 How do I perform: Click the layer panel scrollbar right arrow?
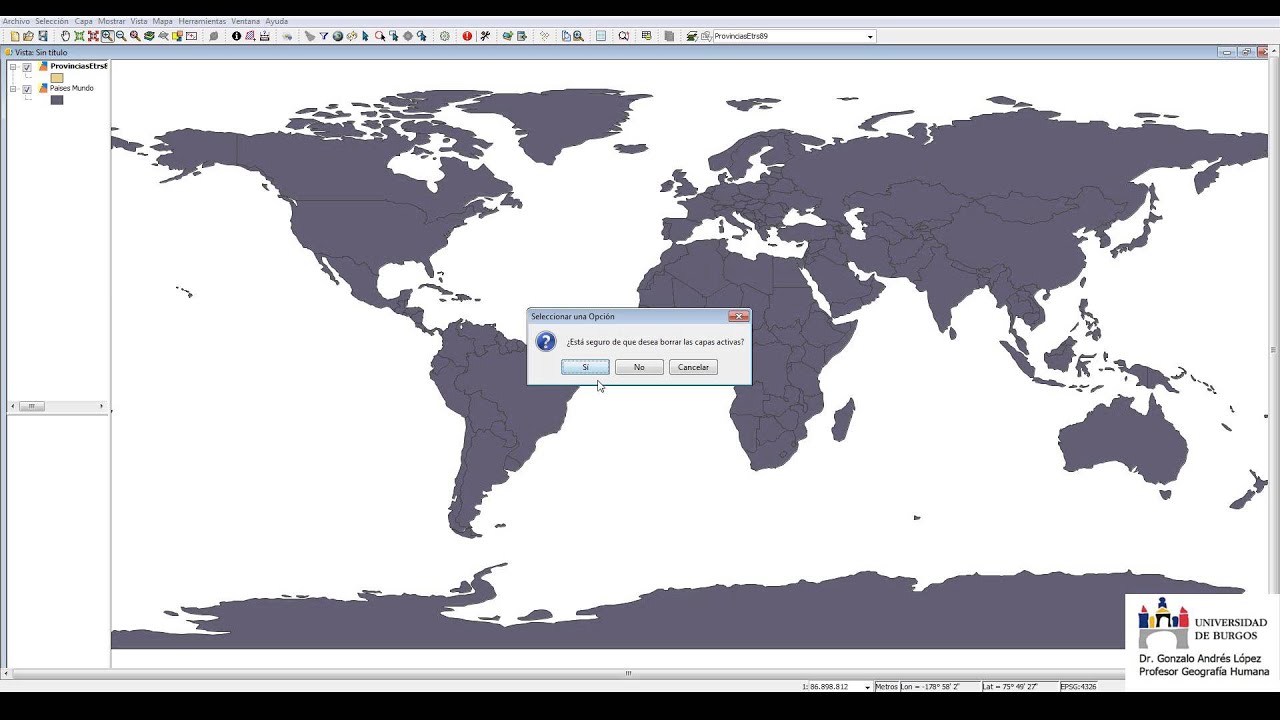(x=102, y=406)
